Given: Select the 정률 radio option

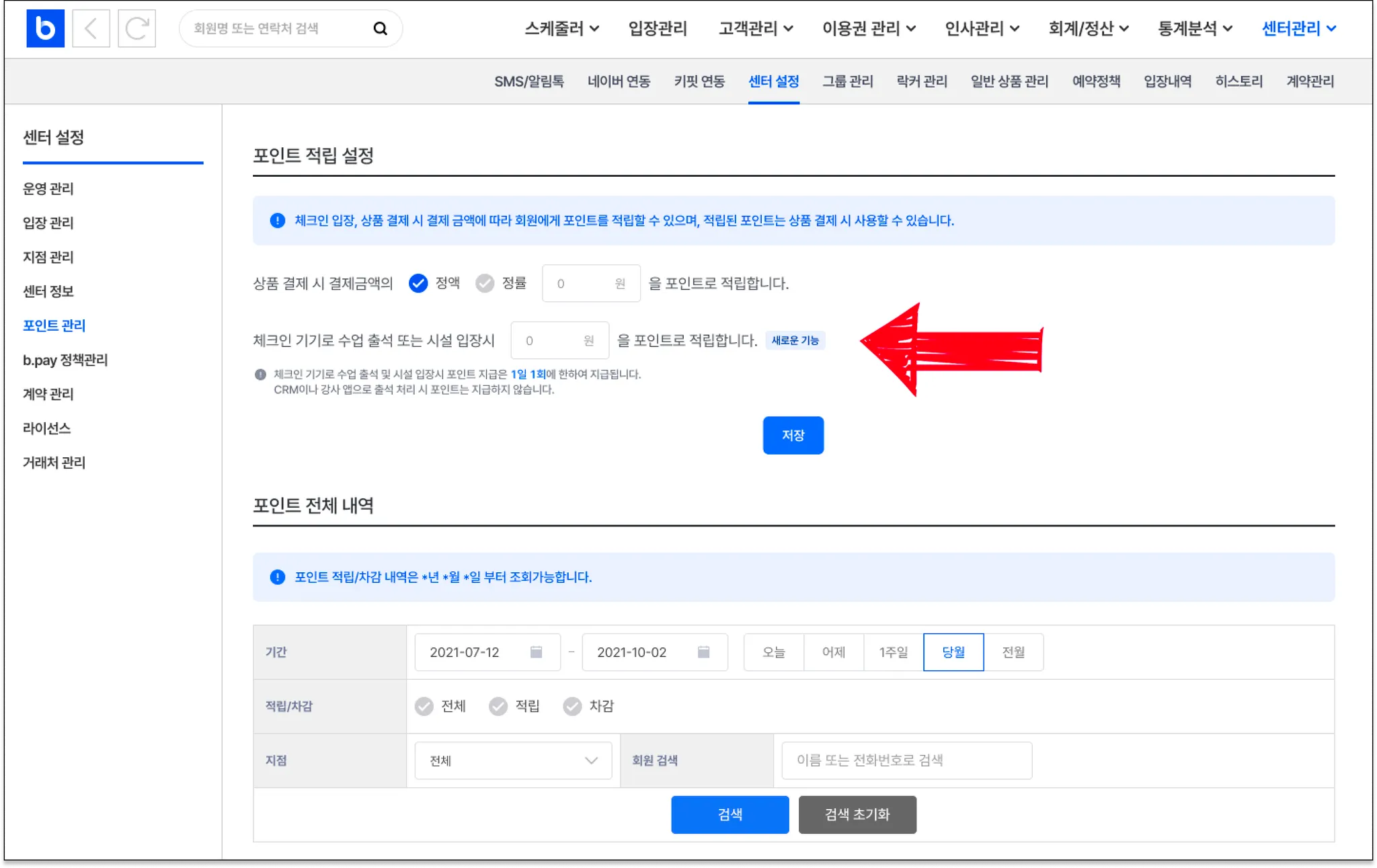Looking at the screenshot, I should click(x=485, y=283).
